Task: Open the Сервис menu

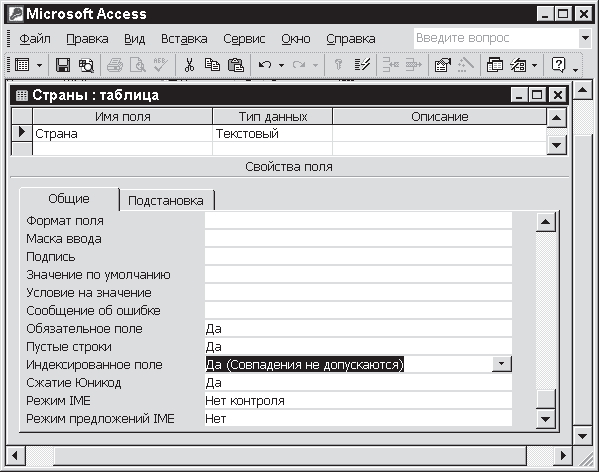Action: coord(244,39)
